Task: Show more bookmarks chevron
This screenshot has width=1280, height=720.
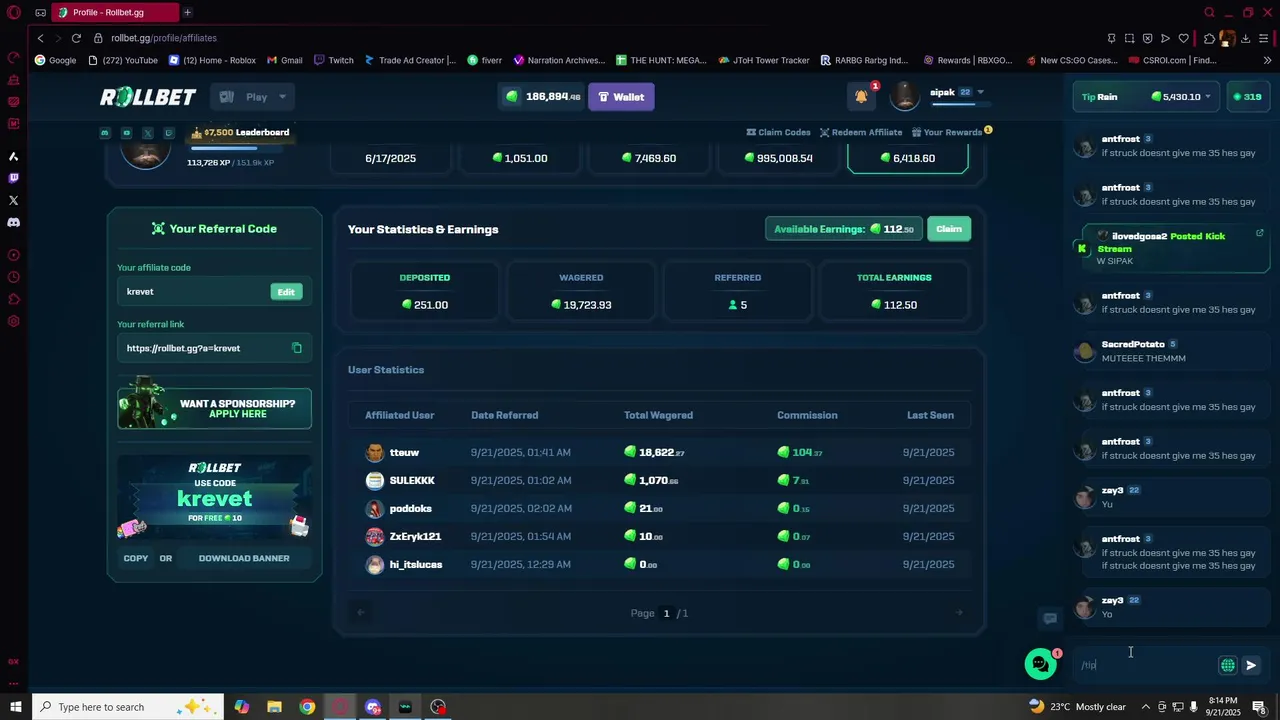Action: pyautogui.click(x=1267, y=60)
